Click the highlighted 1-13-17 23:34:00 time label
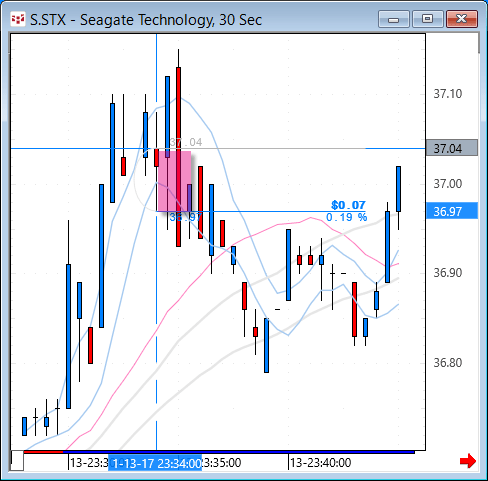This screenshot has height=481, width=488. pyautogui.click(x=155, y=463)
